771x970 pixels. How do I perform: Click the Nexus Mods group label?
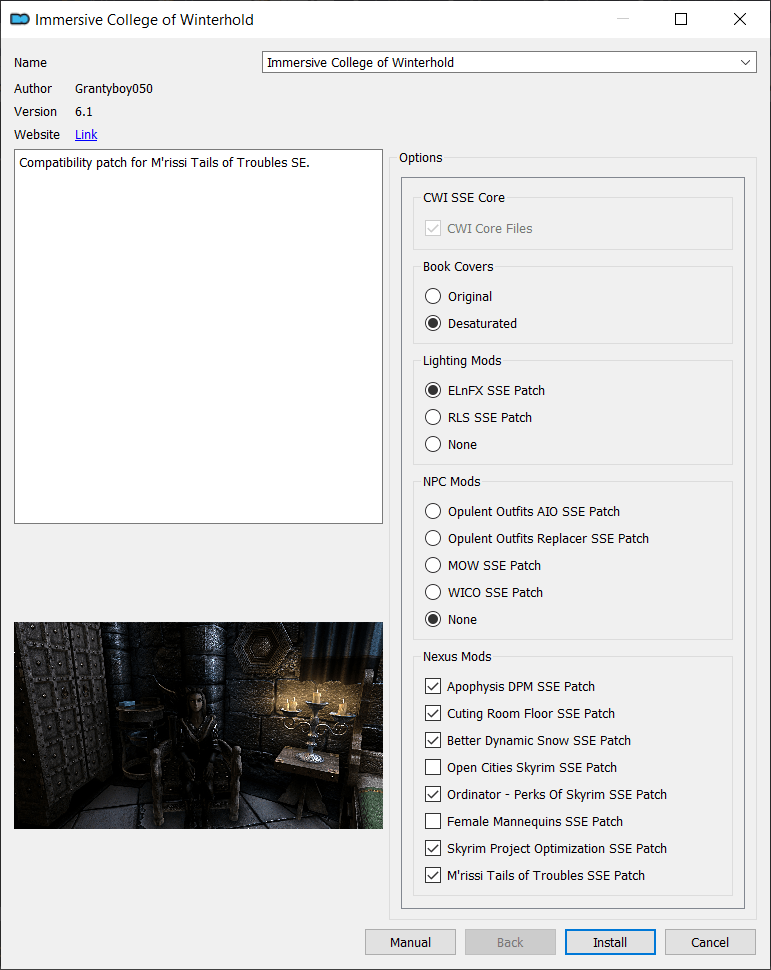click(x=457, y=656)
